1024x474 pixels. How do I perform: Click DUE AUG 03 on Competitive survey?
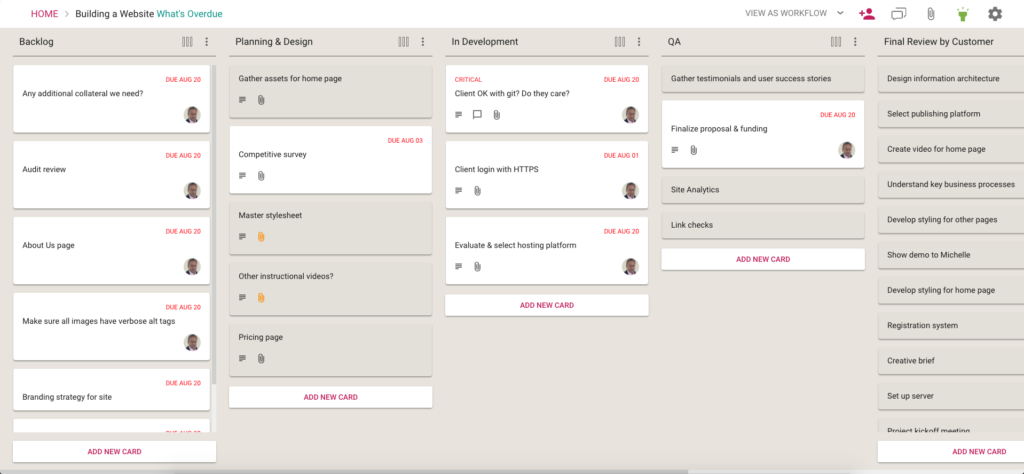point(405,140)
